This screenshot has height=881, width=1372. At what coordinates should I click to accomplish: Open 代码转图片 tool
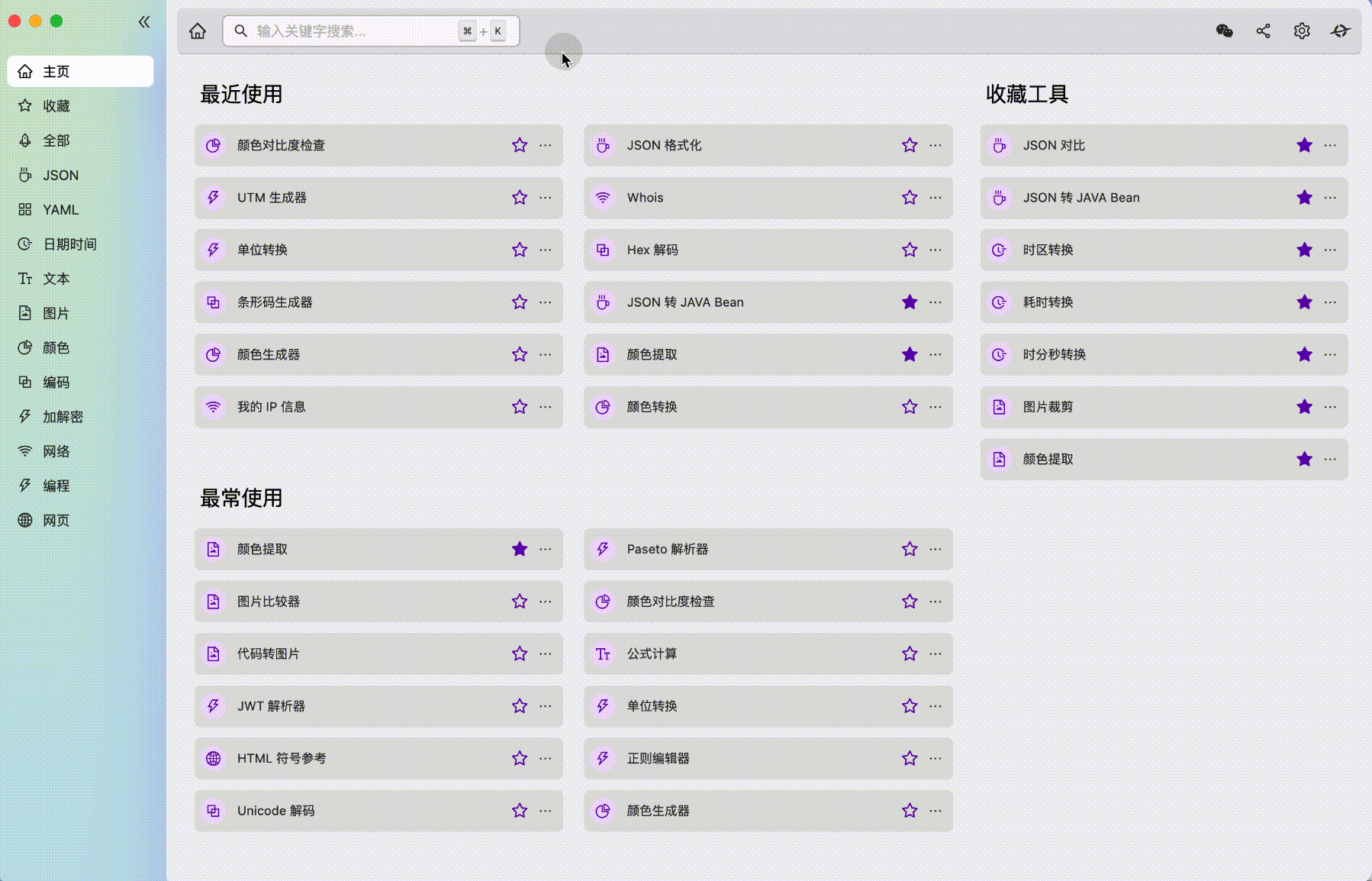point(378,653)
